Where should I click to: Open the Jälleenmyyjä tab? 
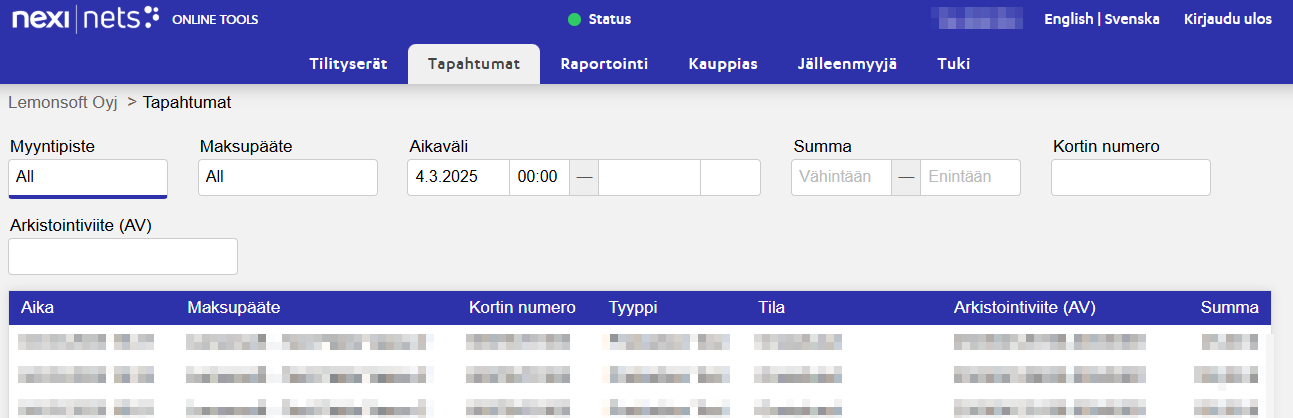(x=847, y=64)
